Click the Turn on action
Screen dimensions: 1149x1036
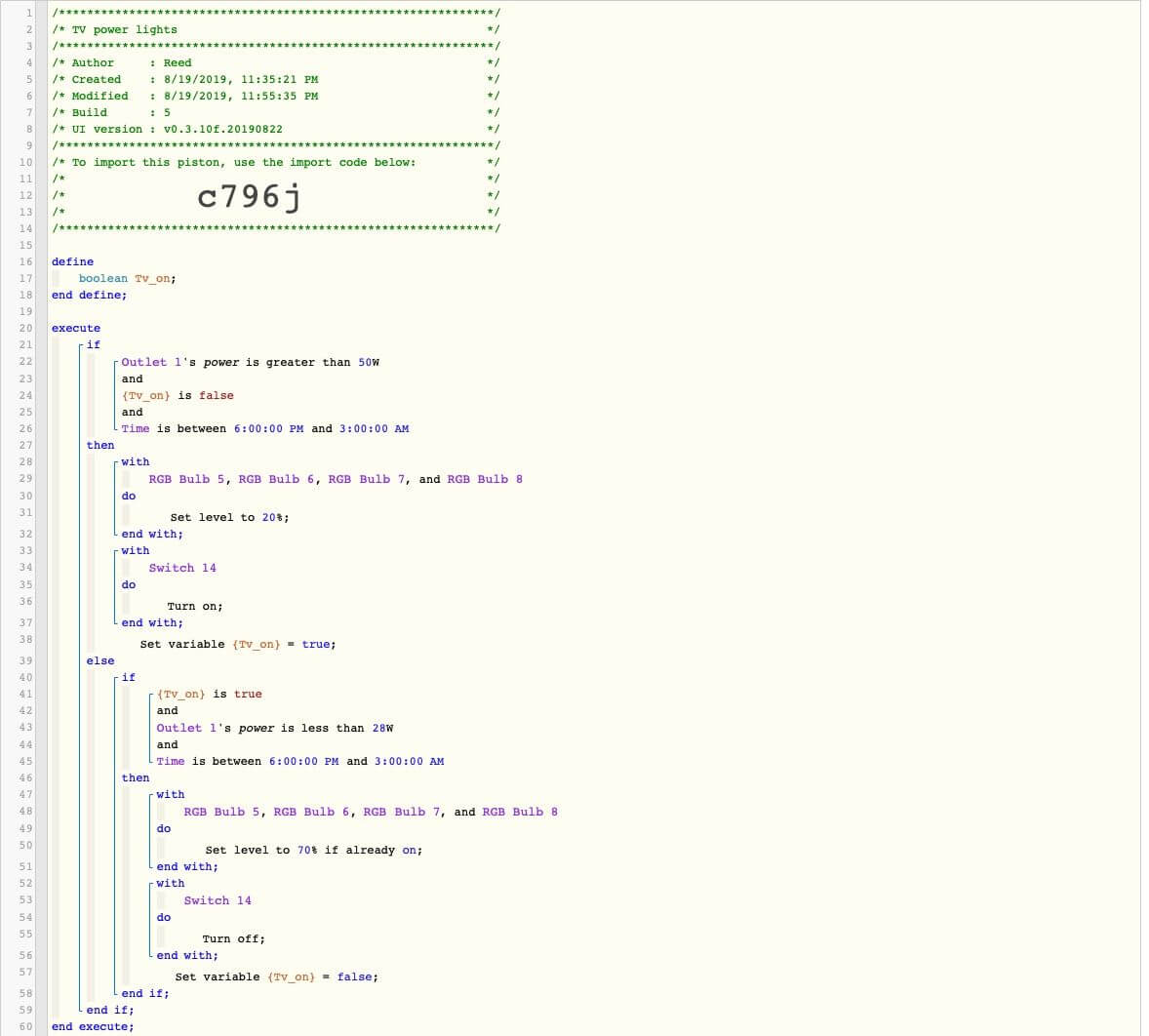[x=195, y=606]
